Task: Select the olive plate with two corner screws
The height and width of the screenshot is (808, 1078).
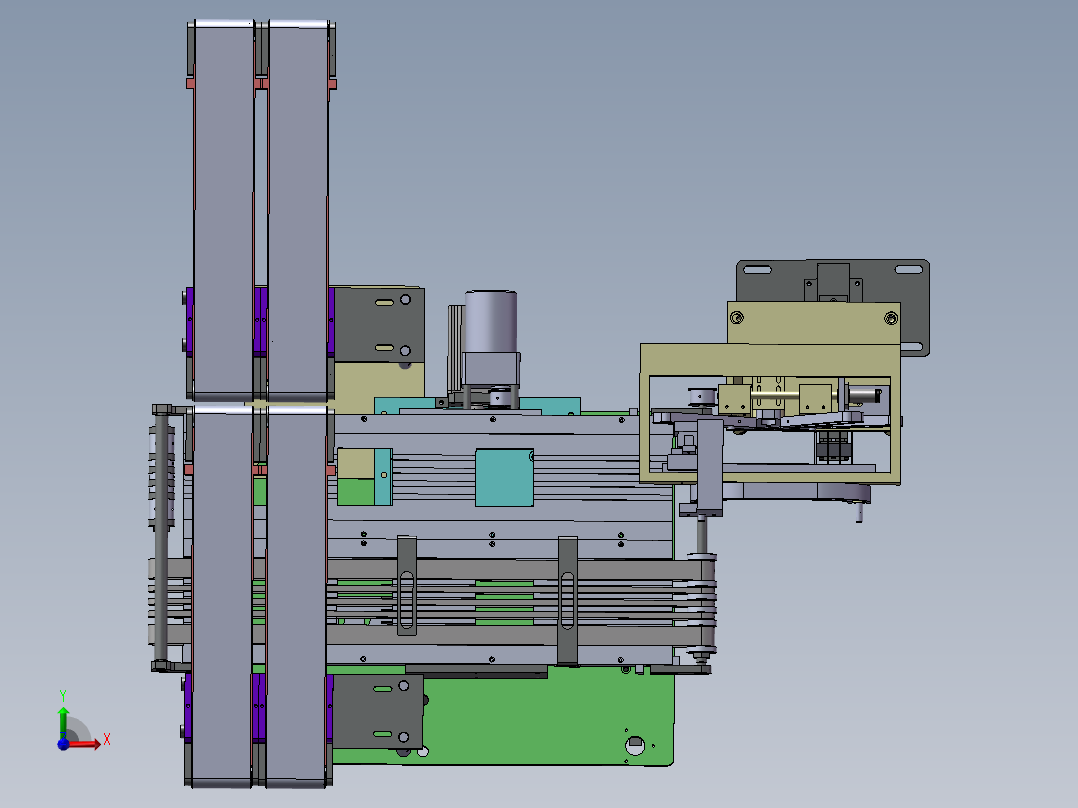Action: (813, 323)
